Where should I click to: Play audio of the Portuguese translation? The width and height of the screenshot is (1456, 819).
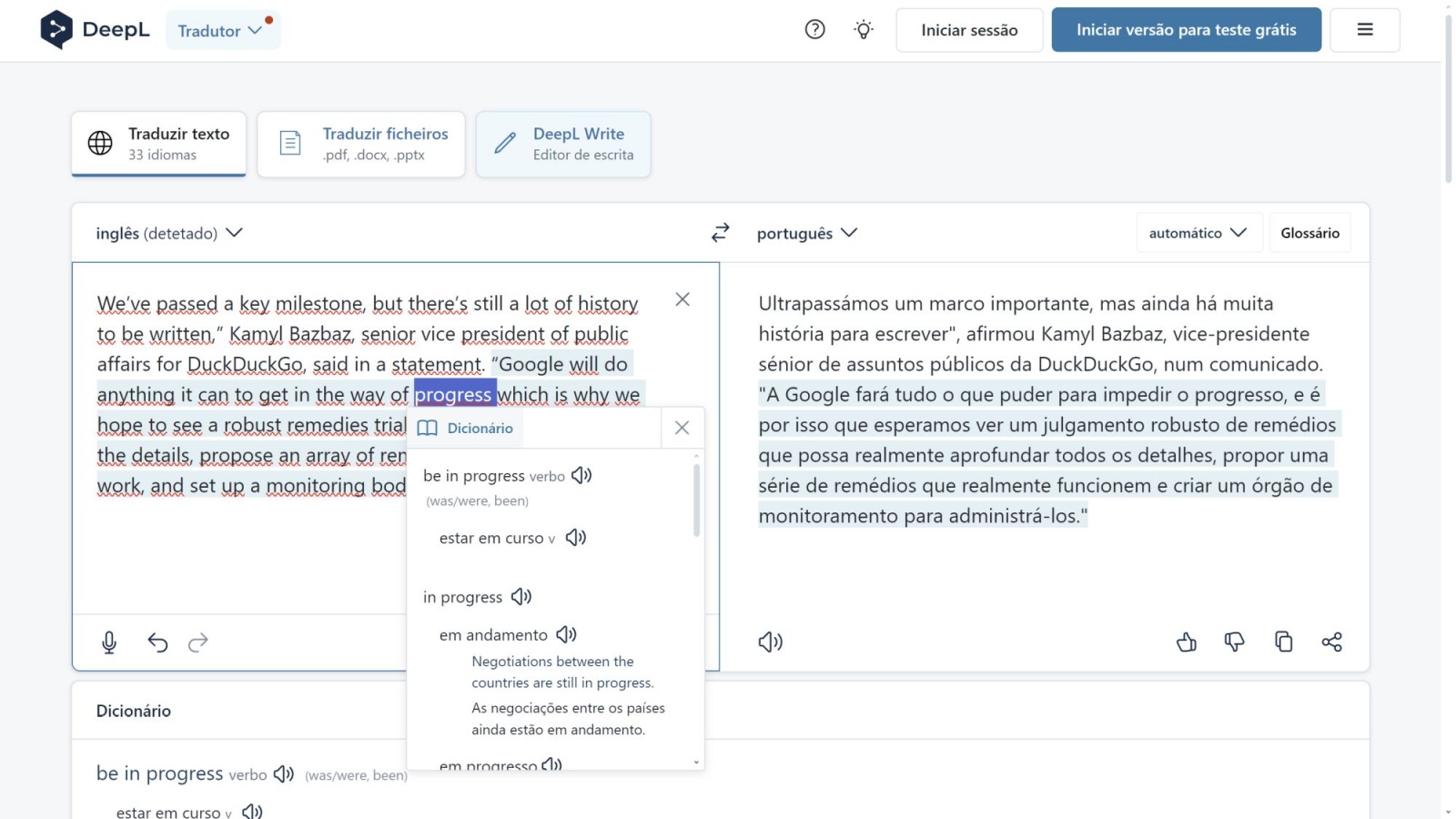[x=770, y=642]
